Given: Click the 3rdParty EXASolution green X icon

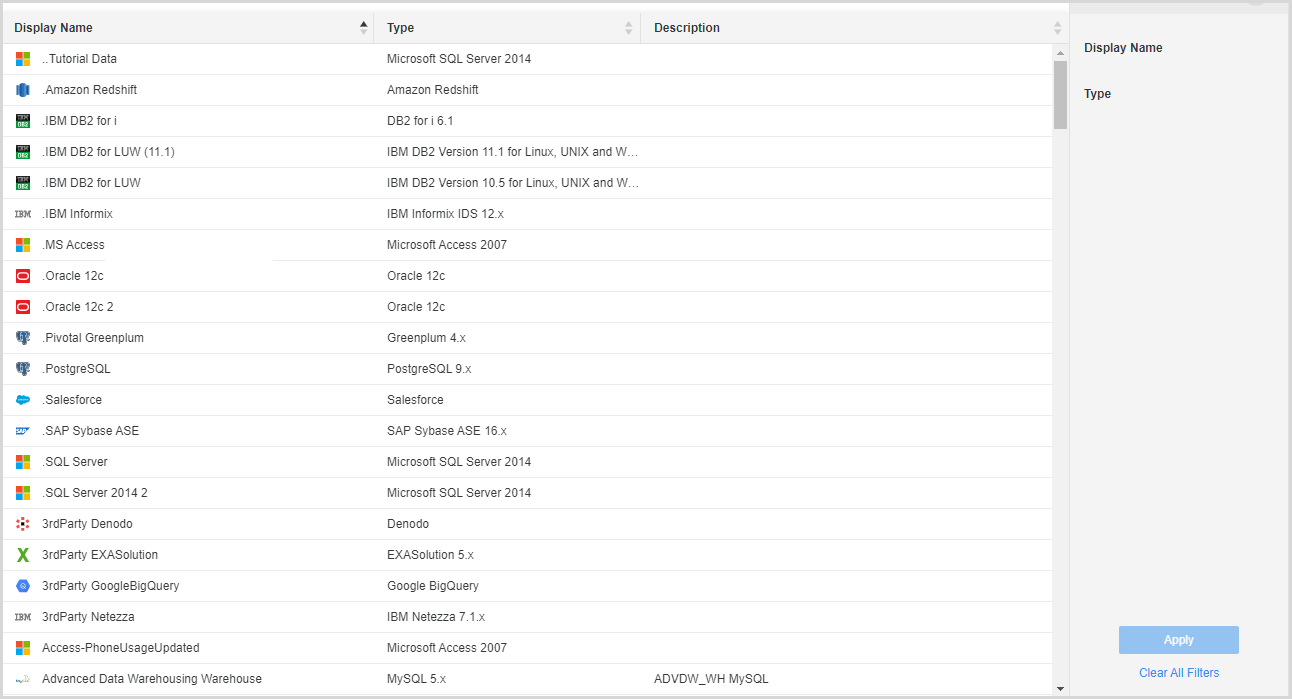Looking at the screenshot, I should 23,555.
